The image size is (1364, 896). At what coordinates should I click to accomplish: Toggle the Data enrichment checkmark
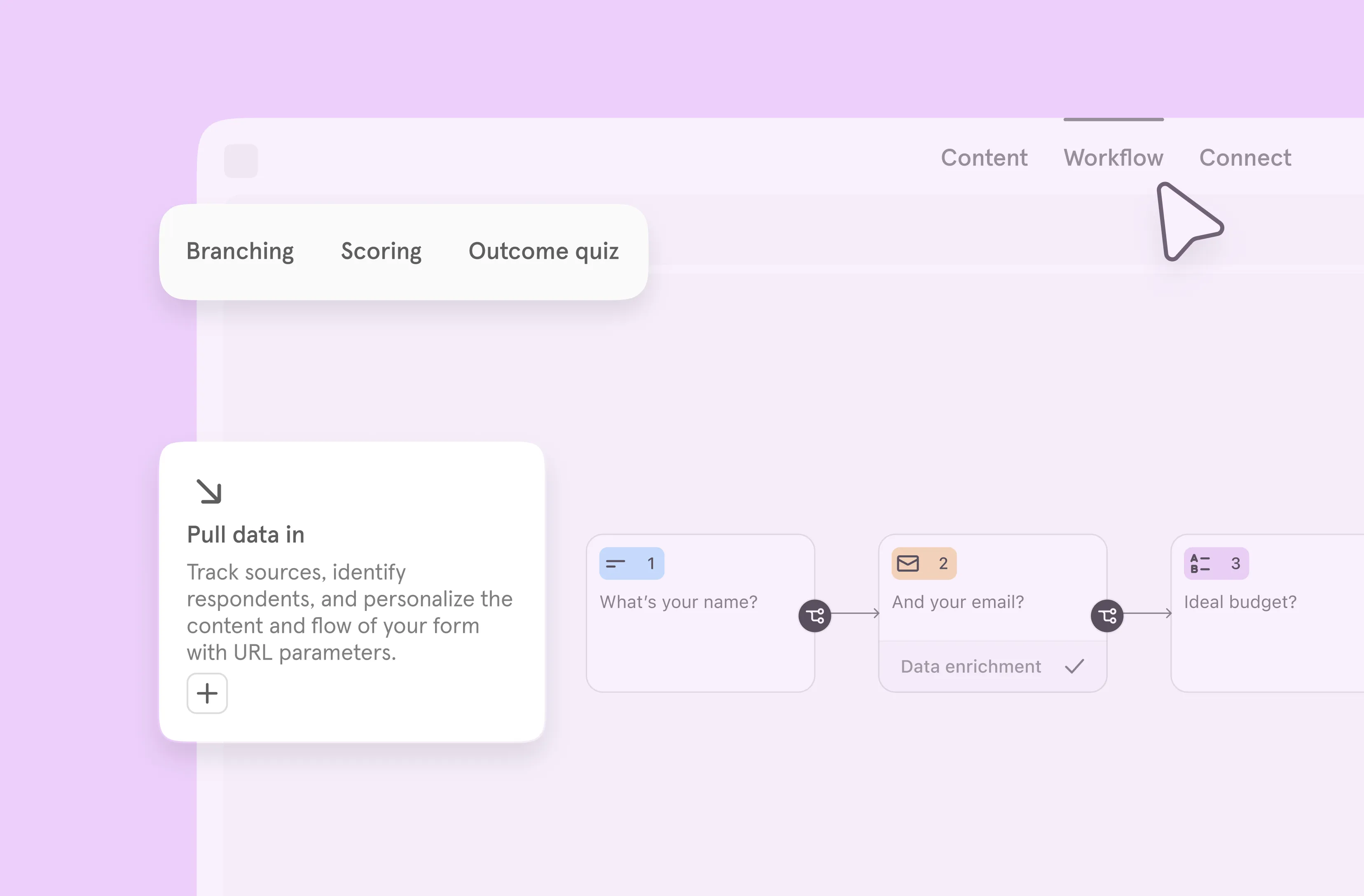1074,666
